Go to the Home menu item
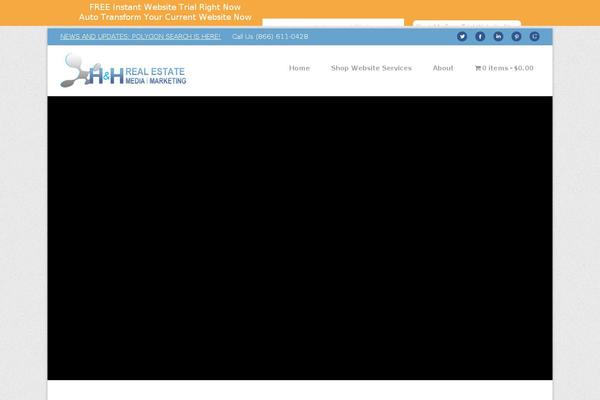This screenshot has height=400, width=600. (299, 68)
